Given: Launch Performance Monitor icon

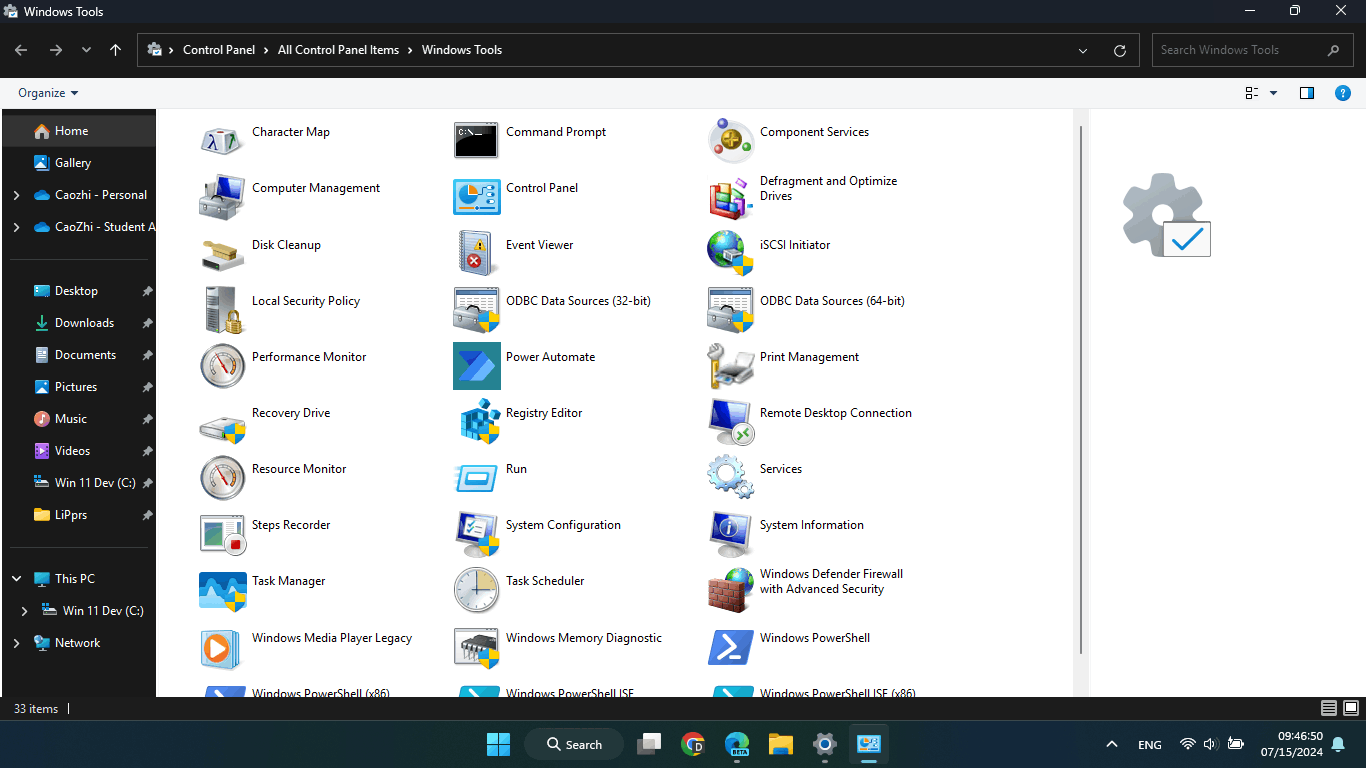Looking at the screenshot, I should coord(222,366).
